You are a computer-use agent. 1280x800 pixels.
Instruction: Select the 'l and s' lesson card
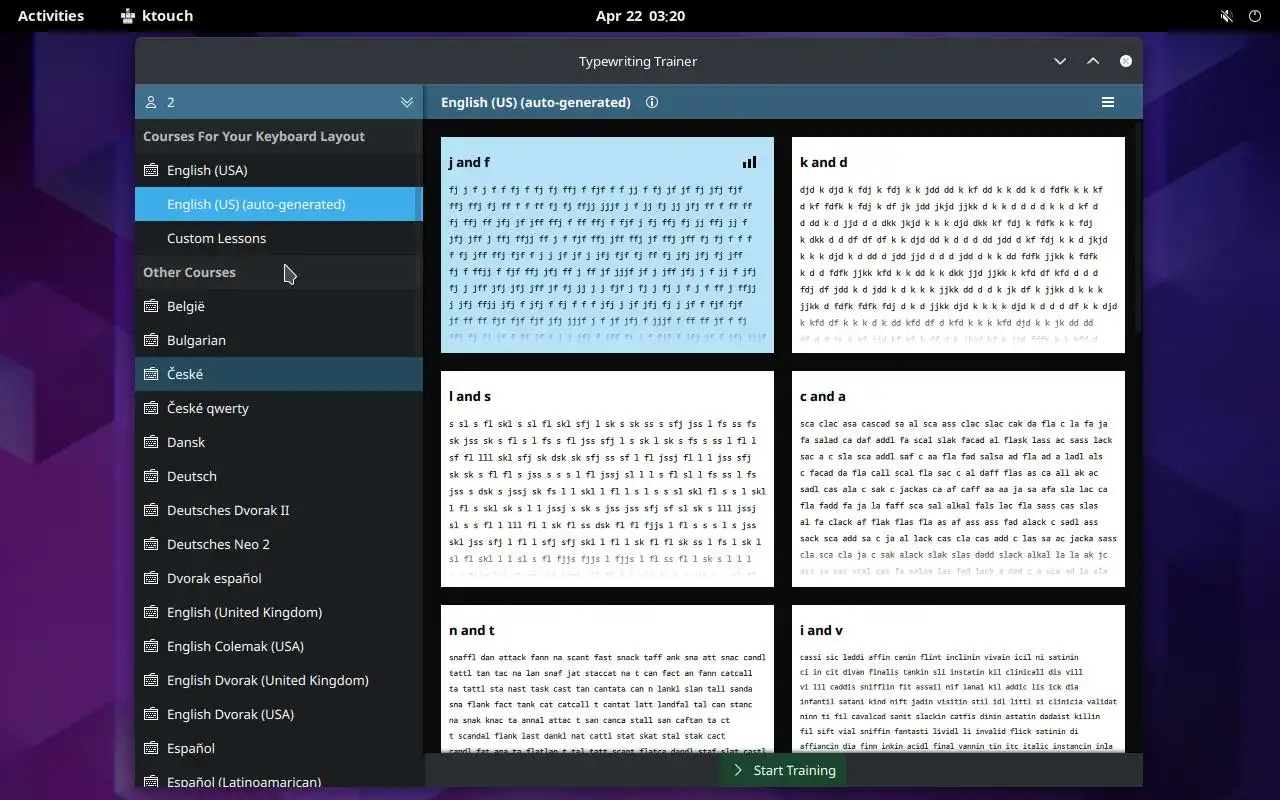[607, 479]
